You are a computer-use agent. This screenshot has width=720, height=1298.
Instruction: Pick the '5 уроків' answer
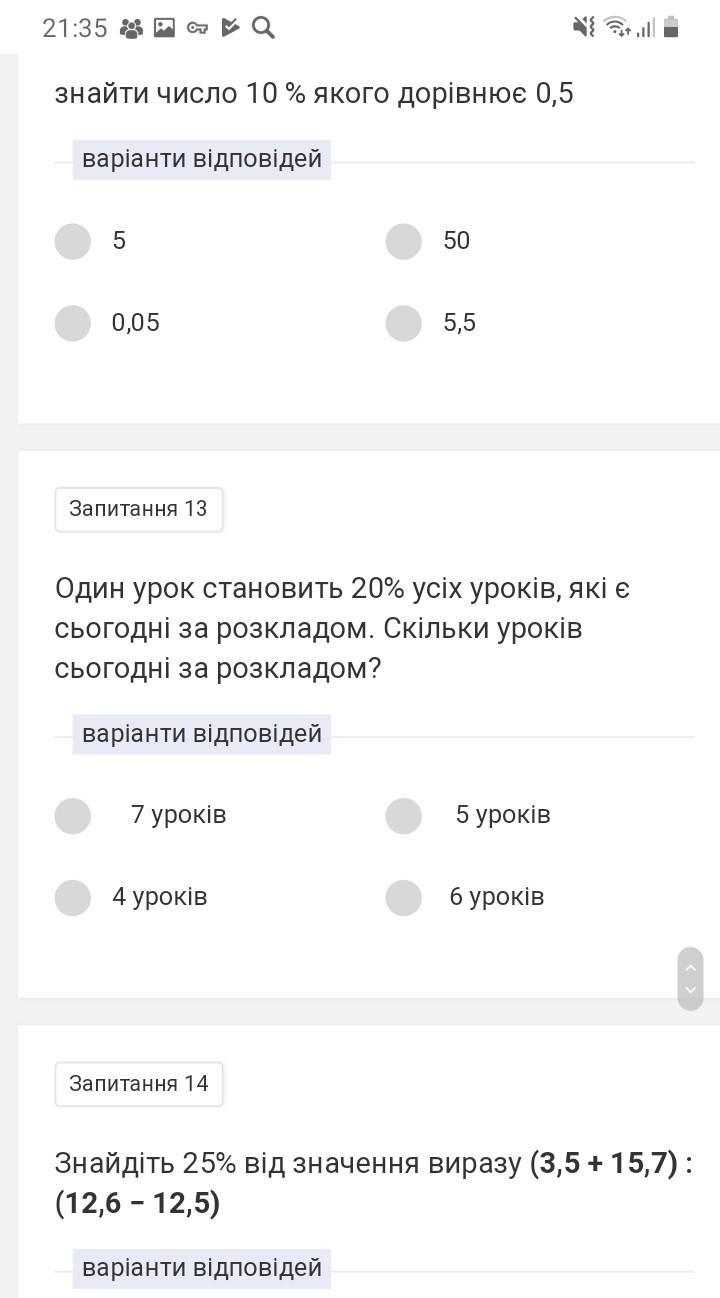(404, 816)
